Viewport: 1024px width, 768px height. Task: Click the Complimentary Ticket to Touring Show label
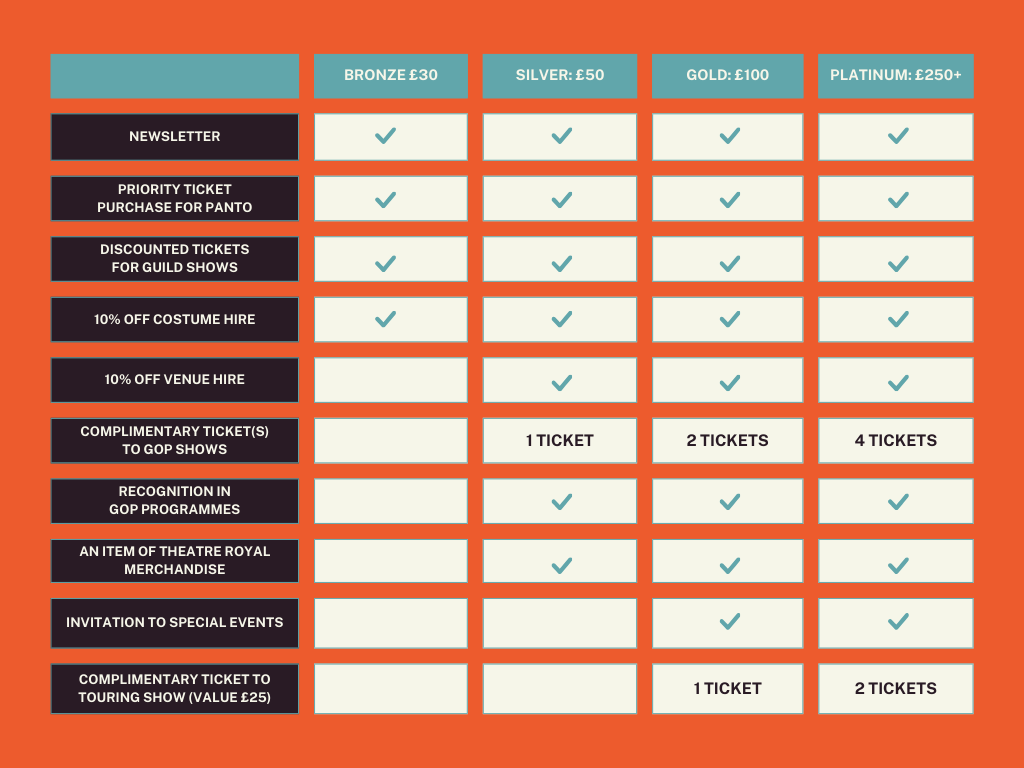click(x=174, y=688)
